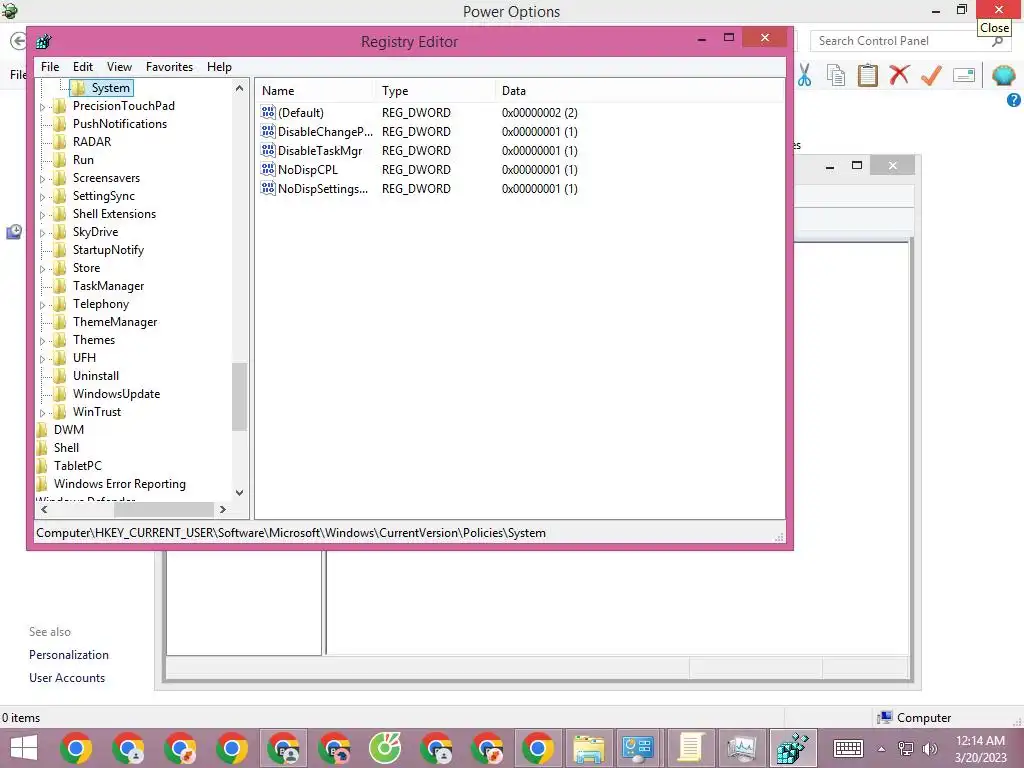Viewport: 1024px width, 768px height.
Task: Sort by the Data column header
Action: pos(639,91)
